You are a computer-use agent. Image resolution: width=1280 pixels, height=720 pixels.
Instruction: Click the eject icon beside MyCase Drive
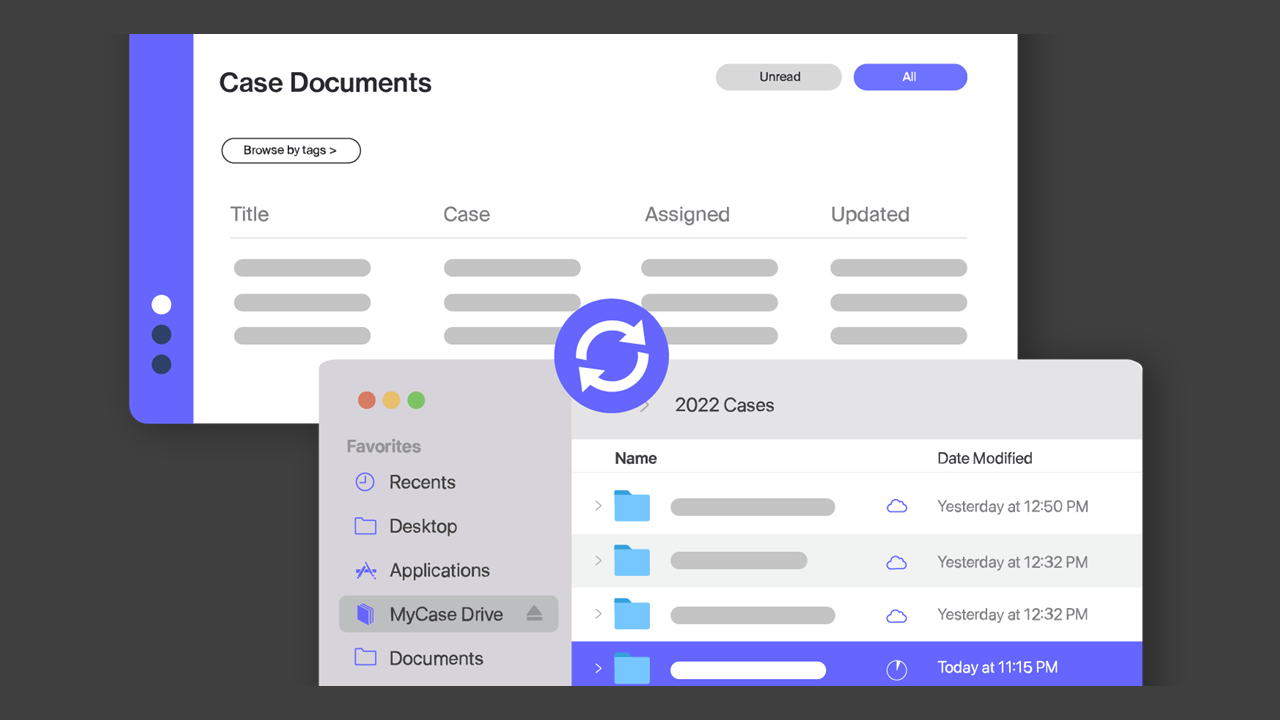click(x=534, y=614)
